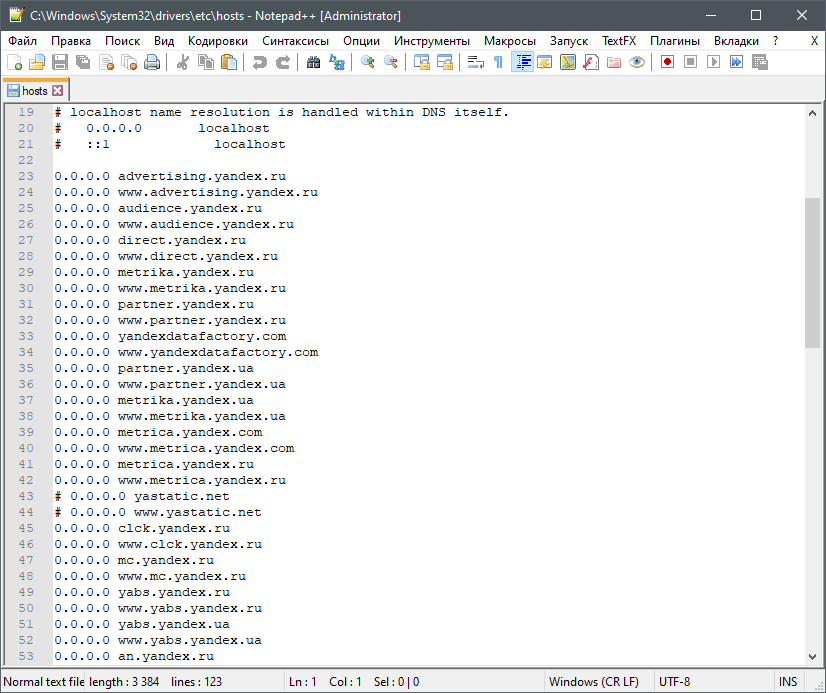
Task: Close the hosts tab with red X
Action: point(58,91)
